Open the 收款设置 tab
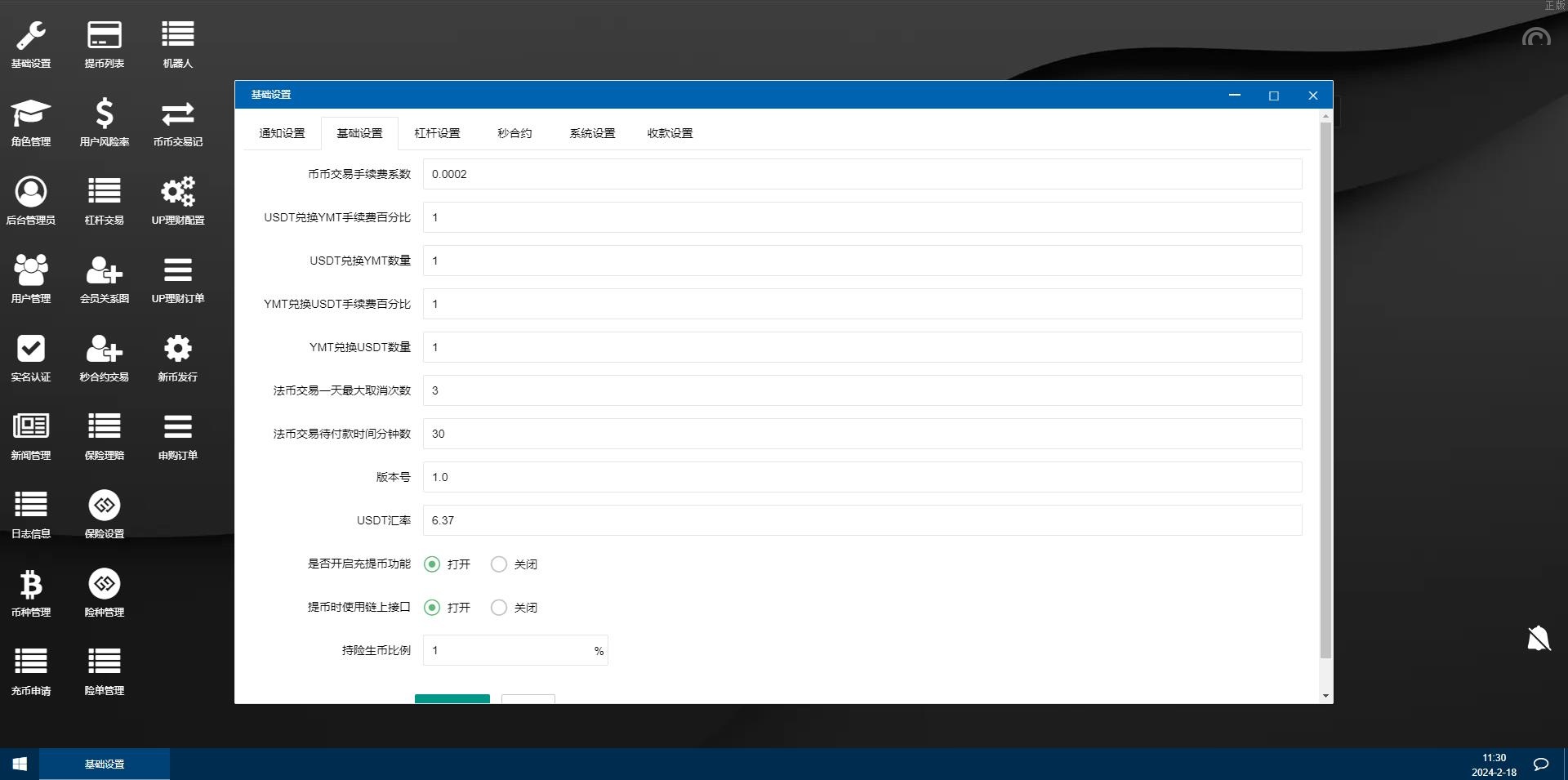The width and height of the screenshot is (1568, 780). 669,132
